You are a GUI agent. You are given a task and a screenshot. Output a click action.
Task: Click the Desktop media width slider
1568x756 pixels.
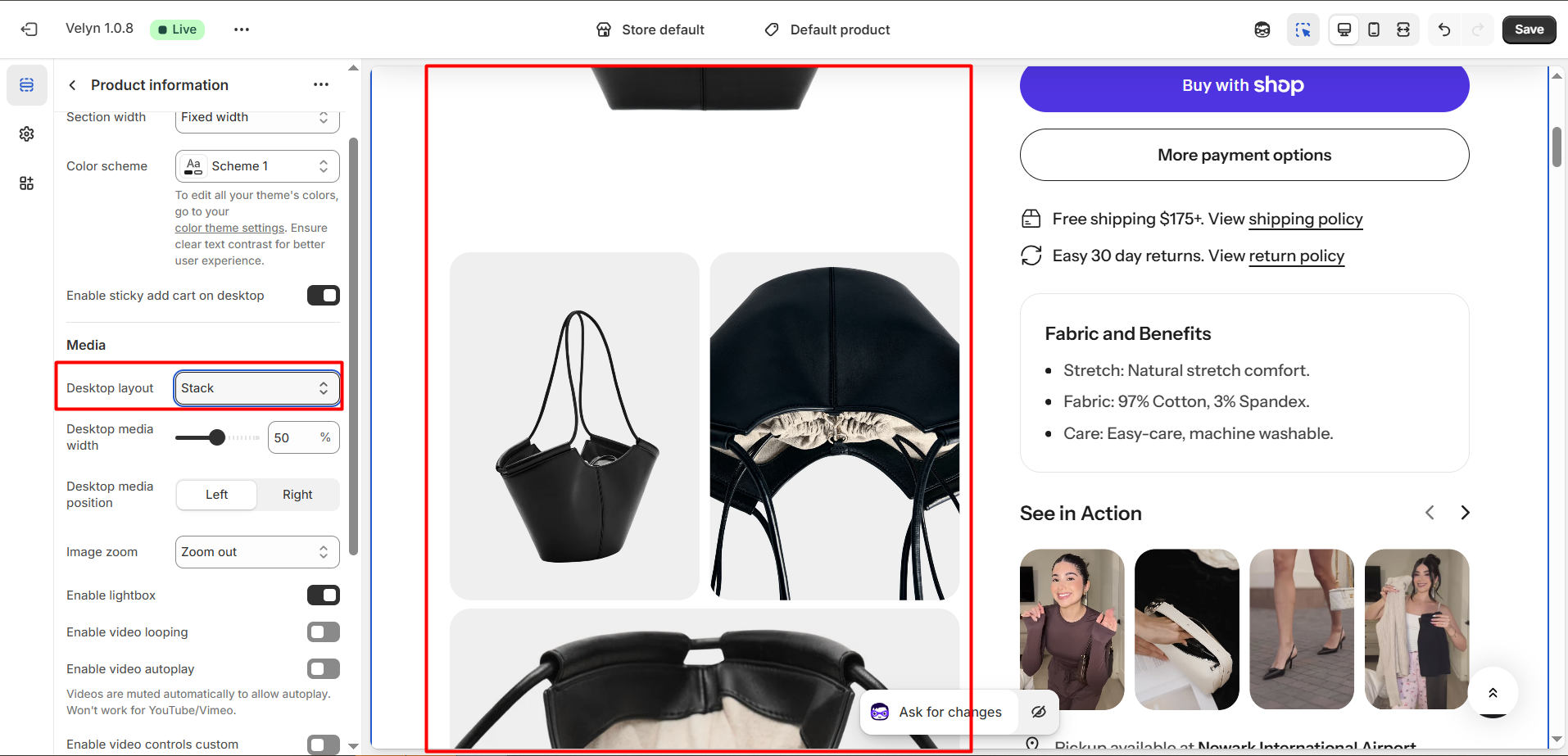tap(217, 437)
